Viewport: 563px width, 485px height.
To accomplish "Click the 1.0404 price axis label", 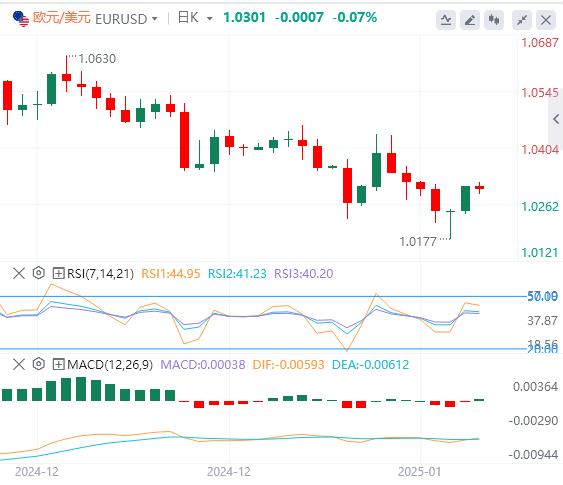I will point(540,150).
